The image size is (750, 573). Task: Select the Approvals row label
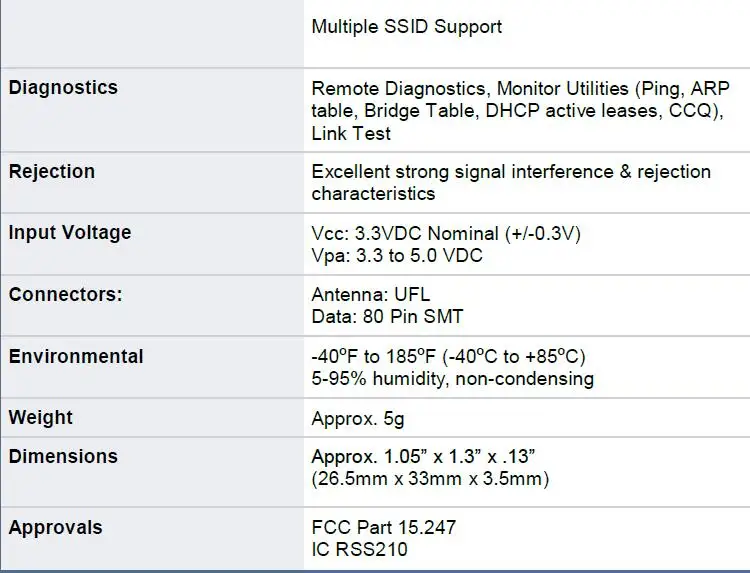pyautogui.click(x=55, y=527)
